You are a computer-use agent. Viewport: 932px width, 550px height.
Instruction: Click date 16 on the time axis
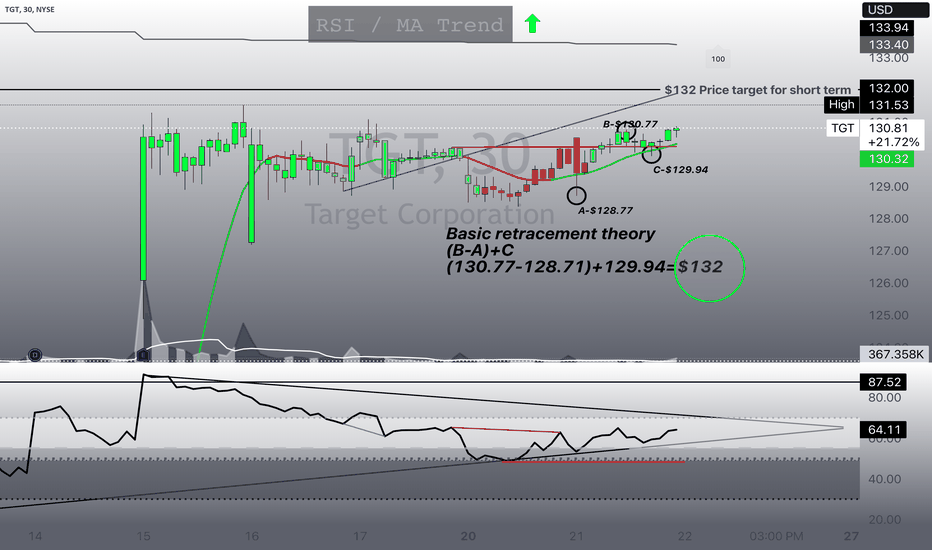(251, 536)
